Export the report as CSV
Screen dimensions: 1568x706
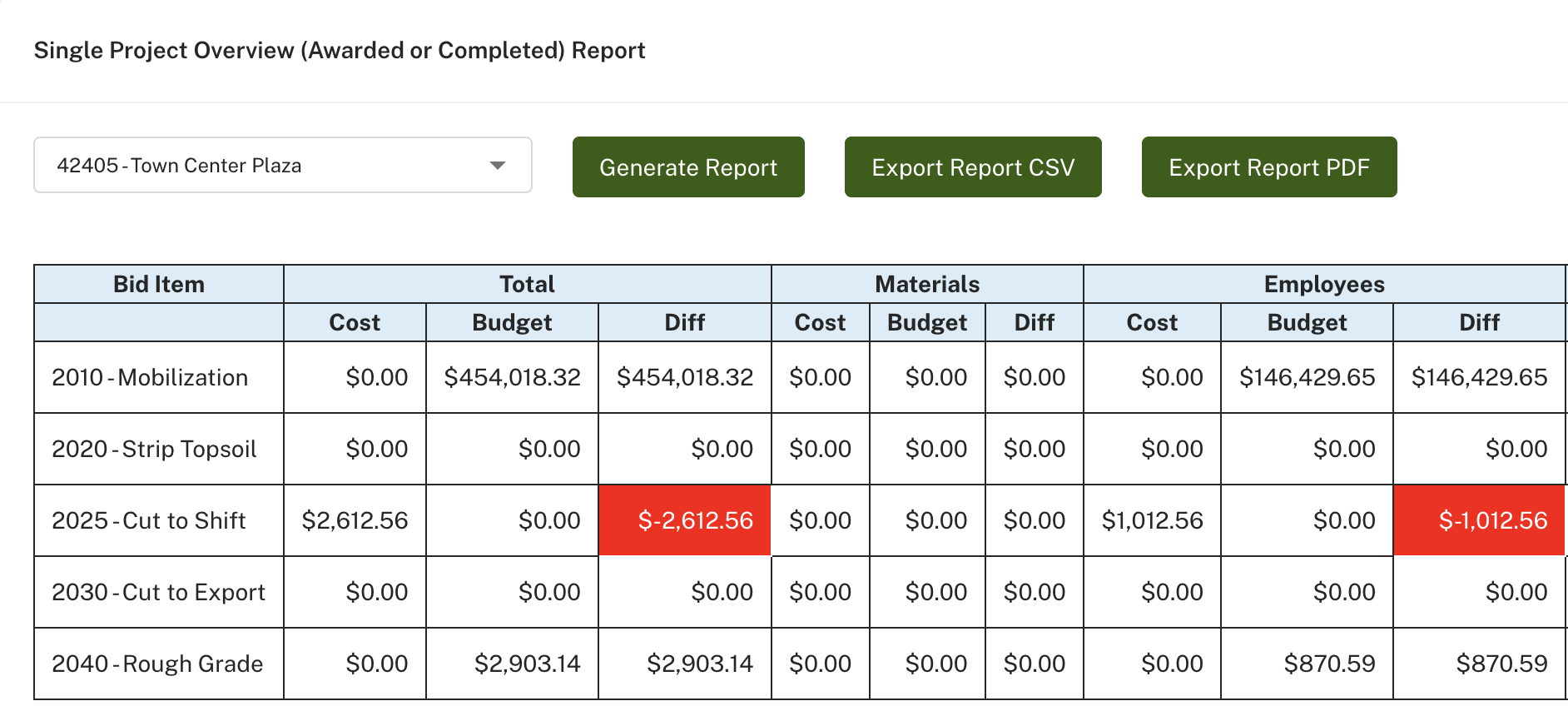[972, 167]
